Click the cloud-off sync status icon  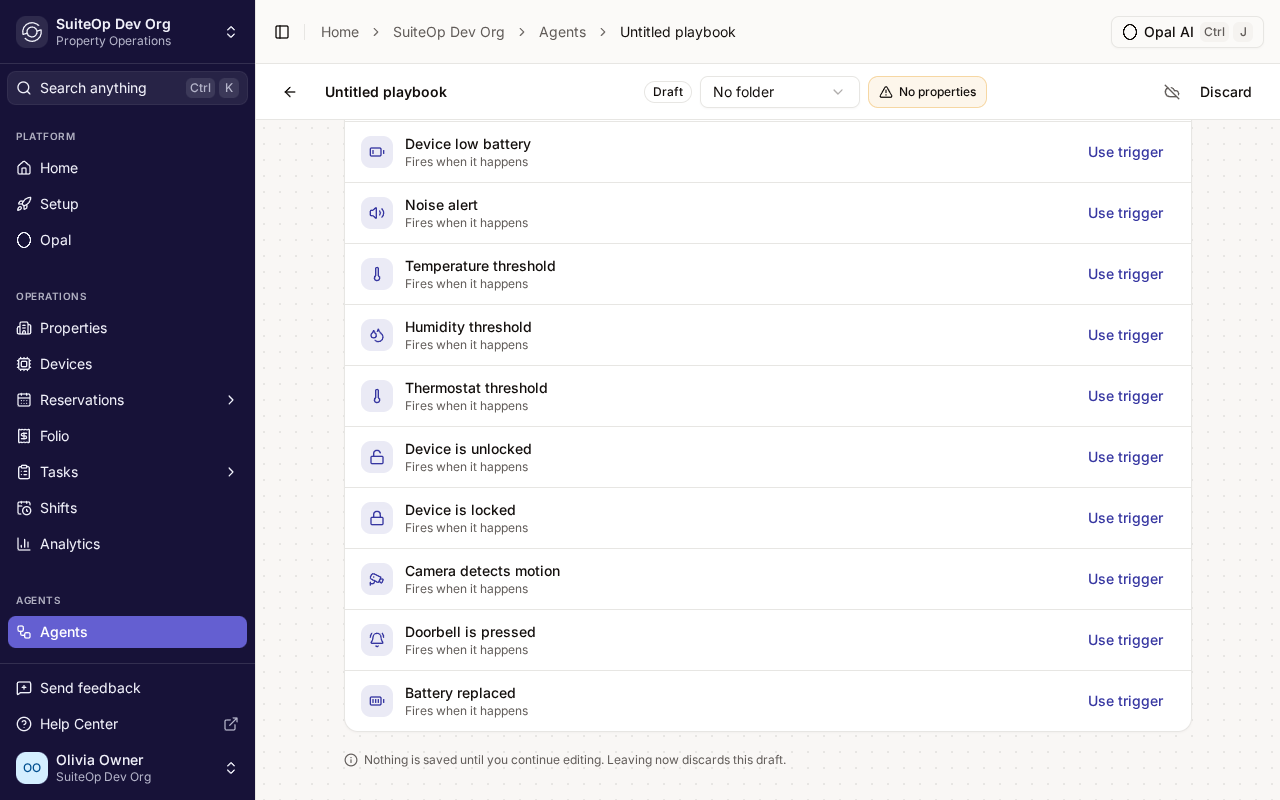tap(1172, 92)
